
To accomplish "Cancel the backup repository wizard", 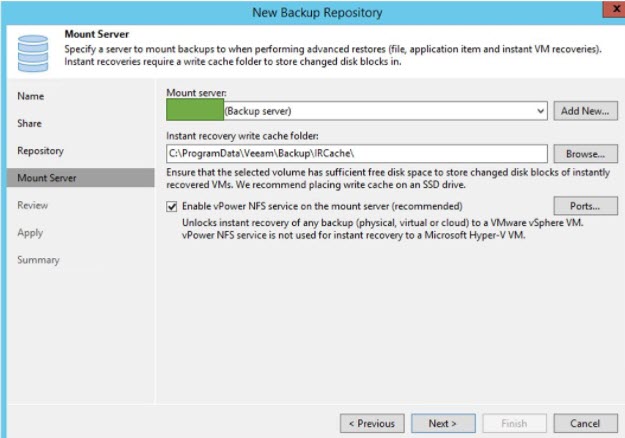I will 585,423.
